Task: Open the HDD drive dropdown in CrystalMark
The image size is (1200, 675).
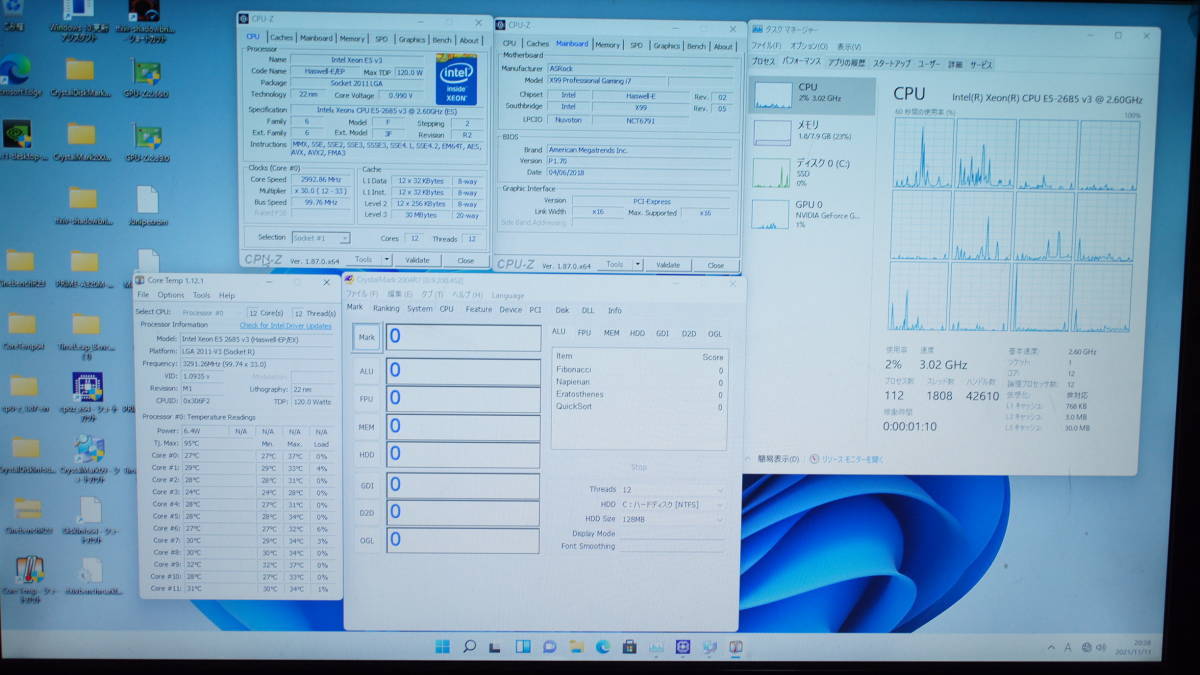Action: [x=672, y=504]
